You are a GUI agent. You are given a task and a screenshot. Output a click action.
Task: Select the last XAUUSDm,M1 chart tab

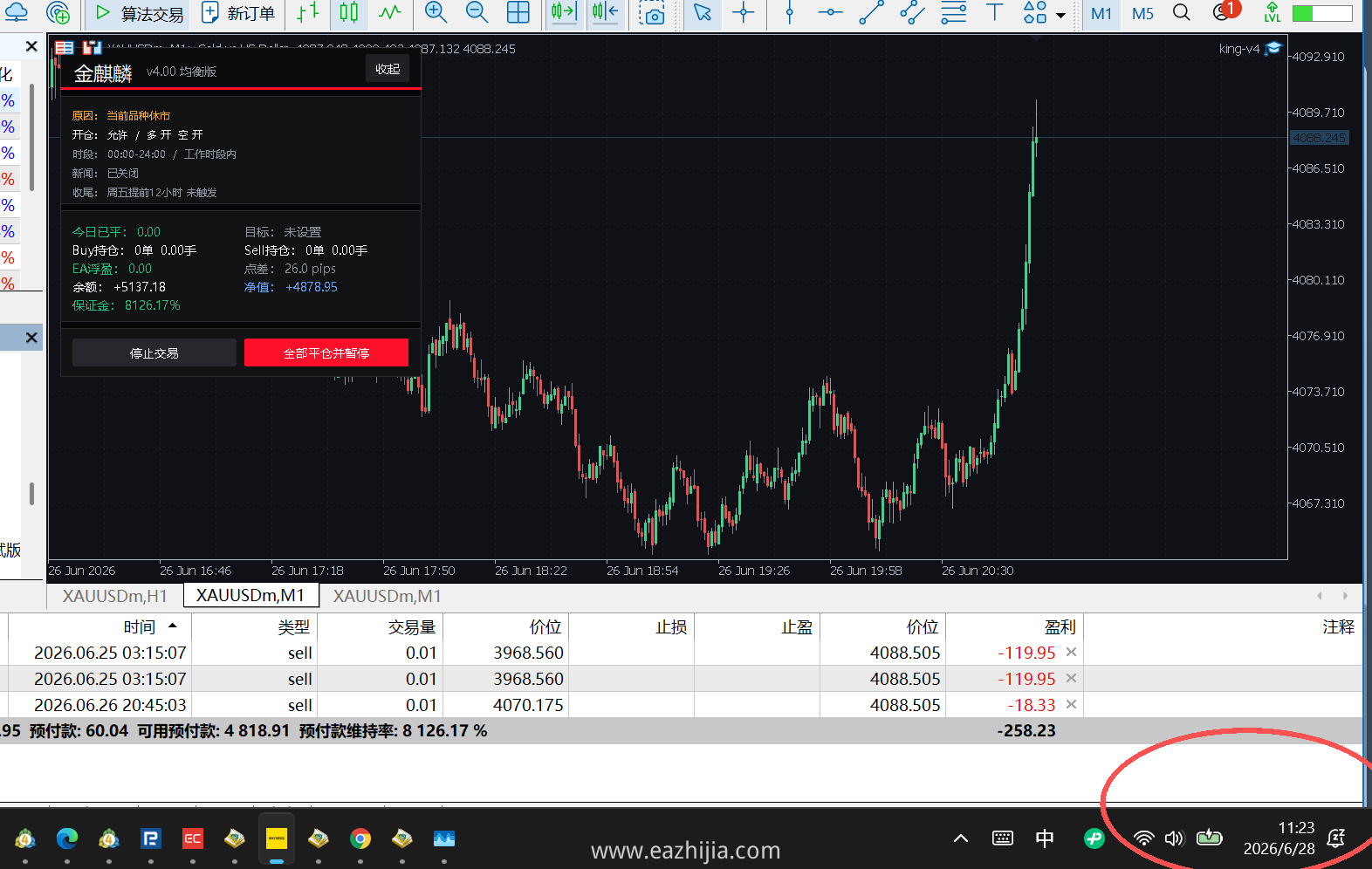pos(387,595)
